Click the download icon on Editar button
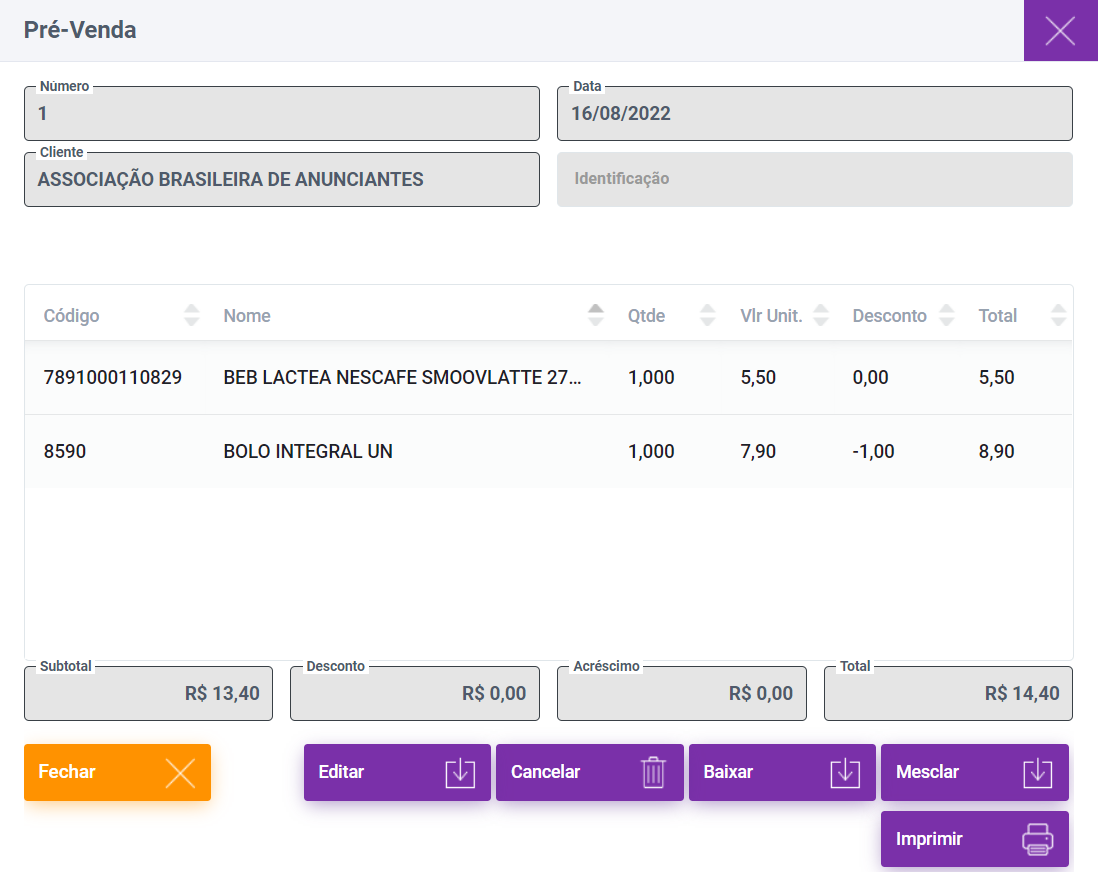The height and width of the screenshot is (896, 1098). point(460,773)
